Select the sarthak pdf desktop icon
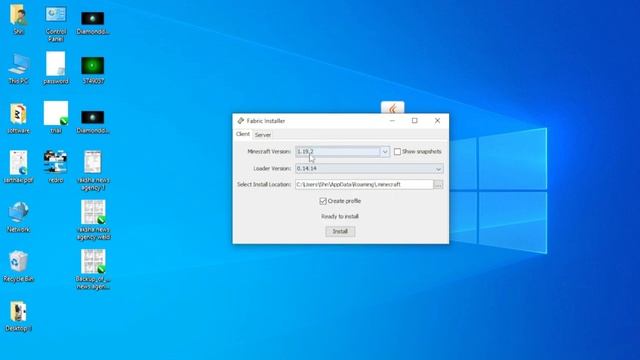 tap(18, 167)
